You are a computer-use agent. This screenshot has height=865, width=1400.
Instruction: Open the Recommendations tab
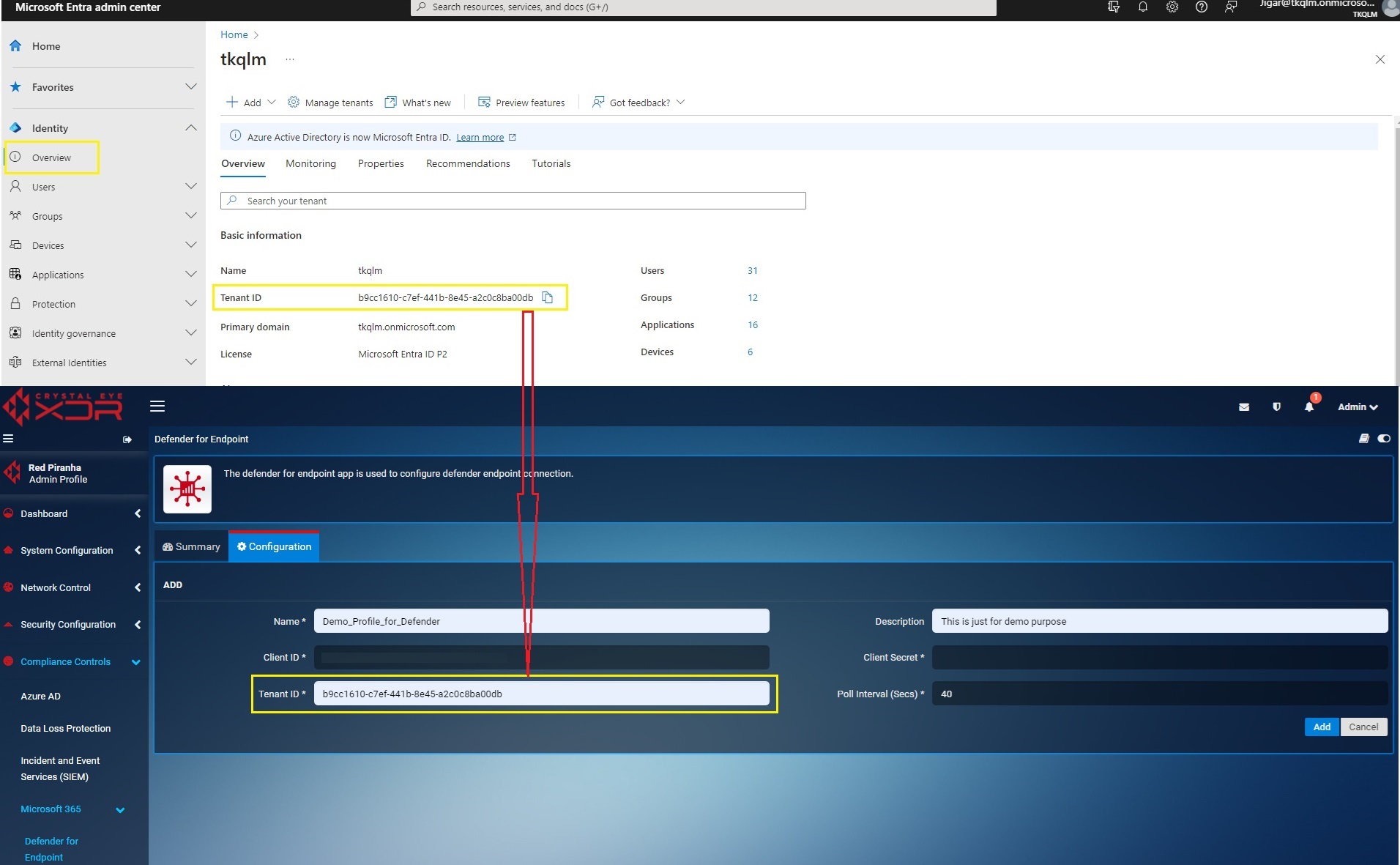click(468, 163)
